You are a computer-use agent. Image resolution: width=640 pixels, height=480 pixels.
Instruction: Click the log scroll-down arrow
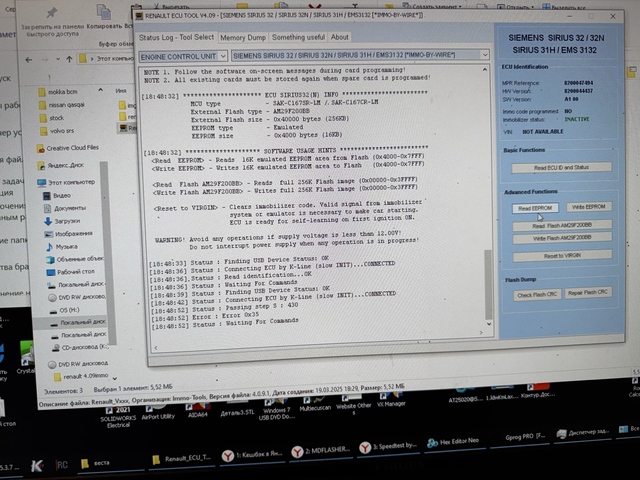click(x=489, y=324)
